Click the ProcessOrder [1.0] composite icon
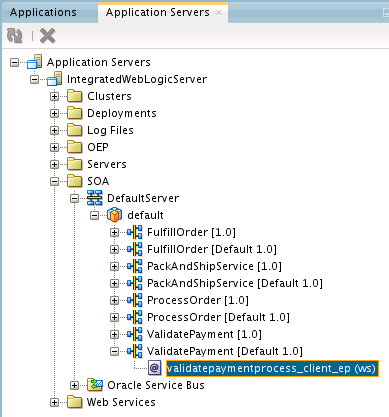 pyautogui.click(x=135, y=300)
